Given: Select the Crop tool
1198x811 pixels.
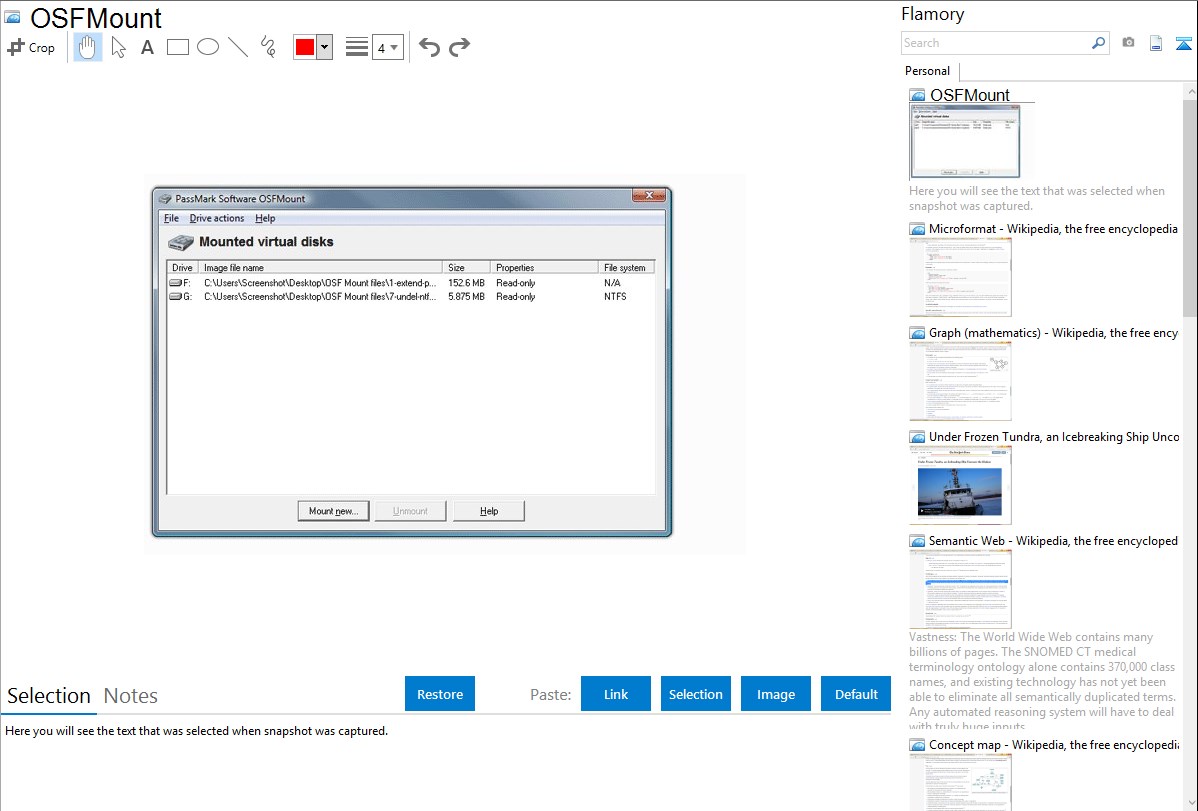Looking at the screenshot, I should click(31, 47).
